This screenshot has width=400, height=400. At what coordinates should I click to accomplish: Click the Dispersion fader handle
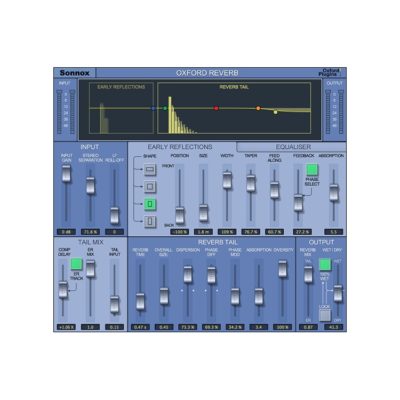pos(188,274)
